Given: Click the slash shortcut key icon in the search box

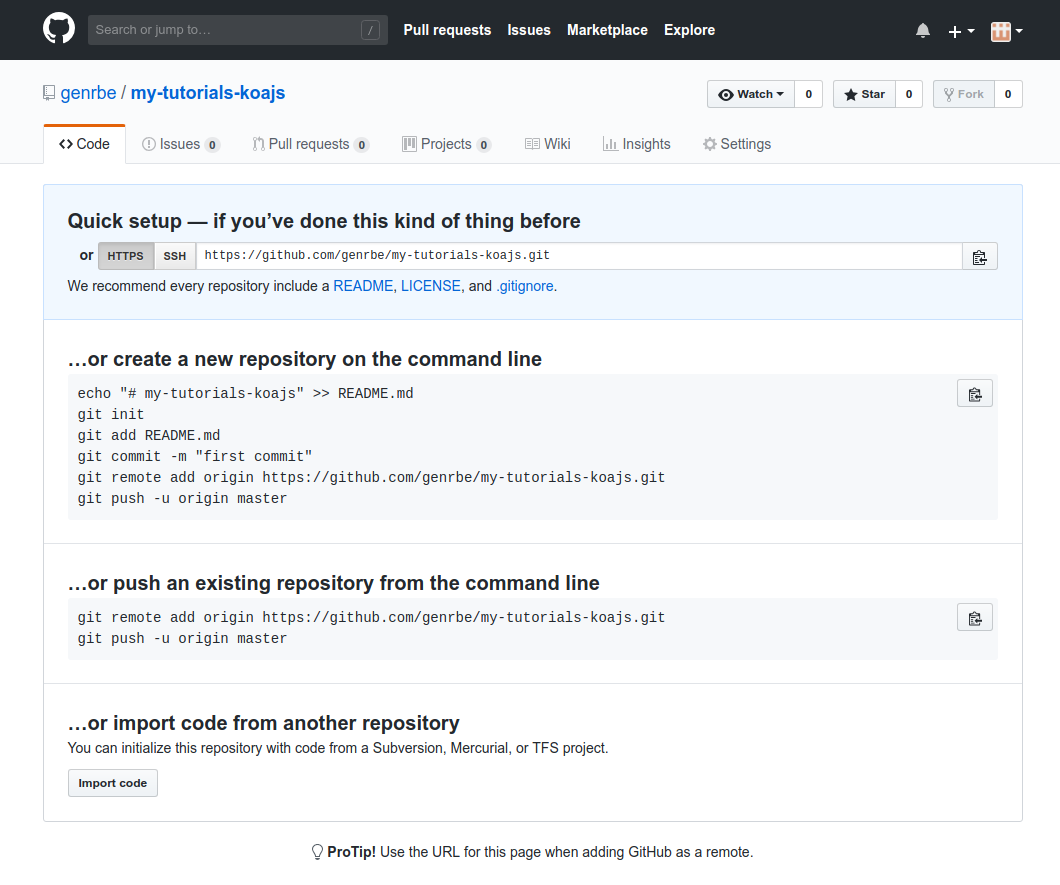Looking at the screenshot, I should pyautogui.click(x=370, y=30).
